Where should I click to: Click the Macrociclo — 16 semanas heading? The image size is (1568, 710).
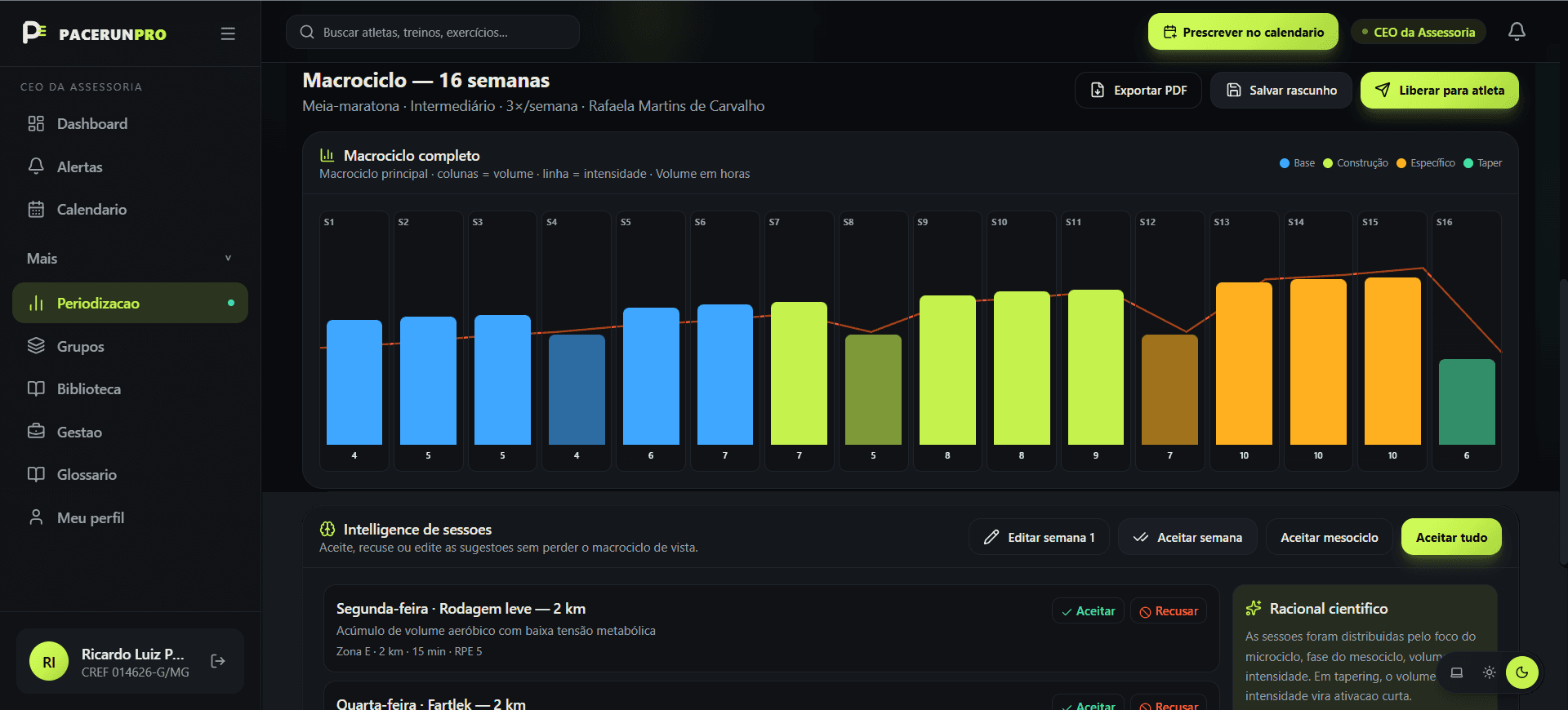[x=426, y=80]
